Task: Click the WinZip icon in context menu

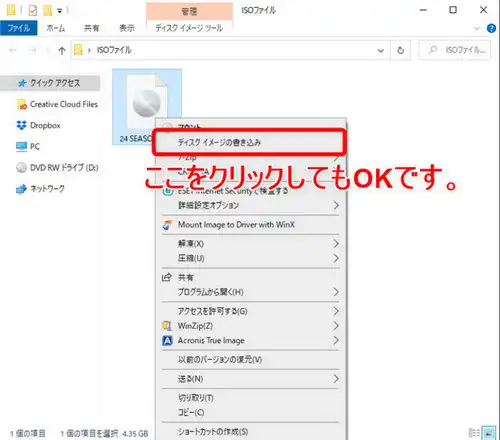Action: click(x=167, y=326)
